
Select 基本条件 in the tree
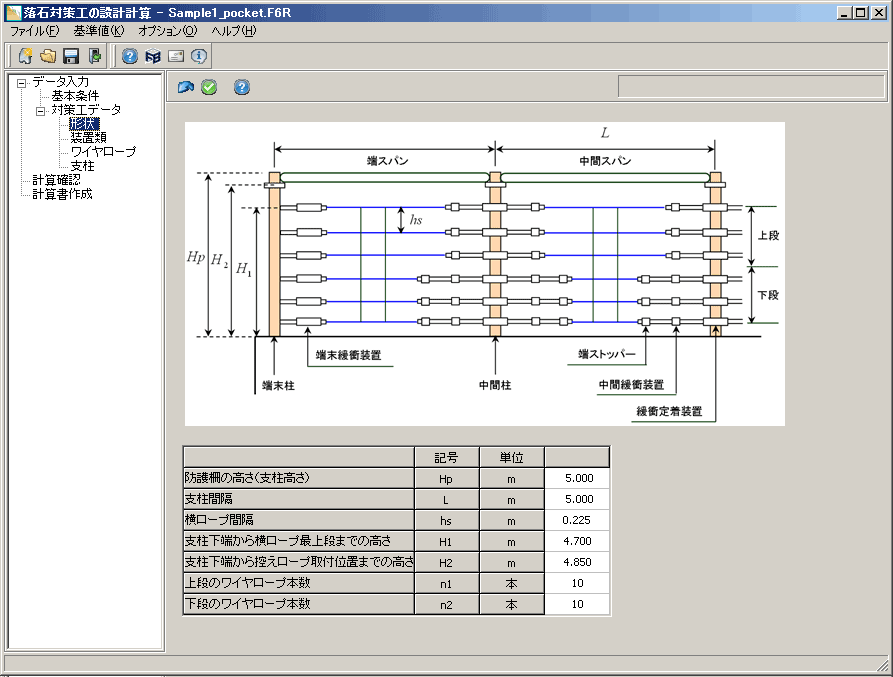coord(75,96)
